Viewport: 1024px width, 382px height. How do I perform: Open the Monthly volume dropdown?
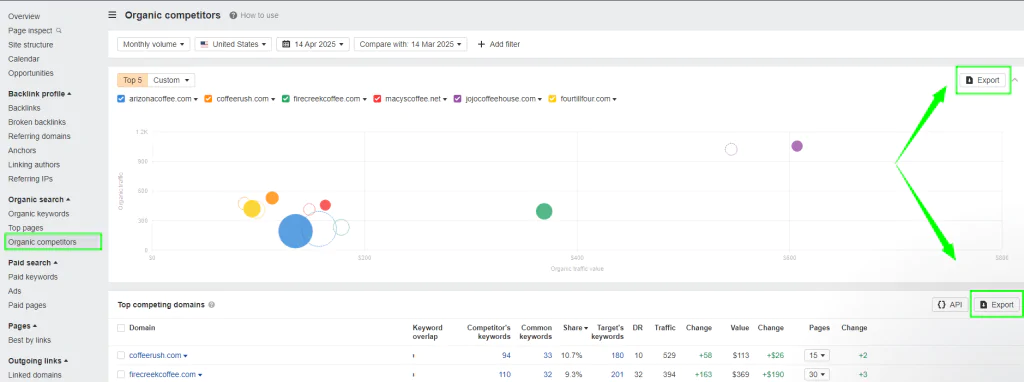coord(153,44)
